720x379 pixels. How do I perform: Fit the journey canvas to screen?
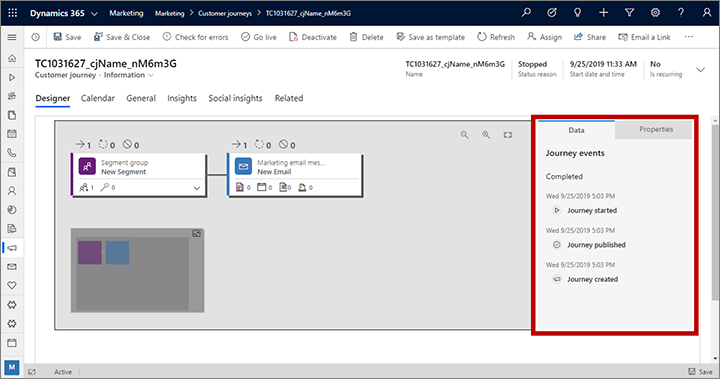(x=507, y=135)
